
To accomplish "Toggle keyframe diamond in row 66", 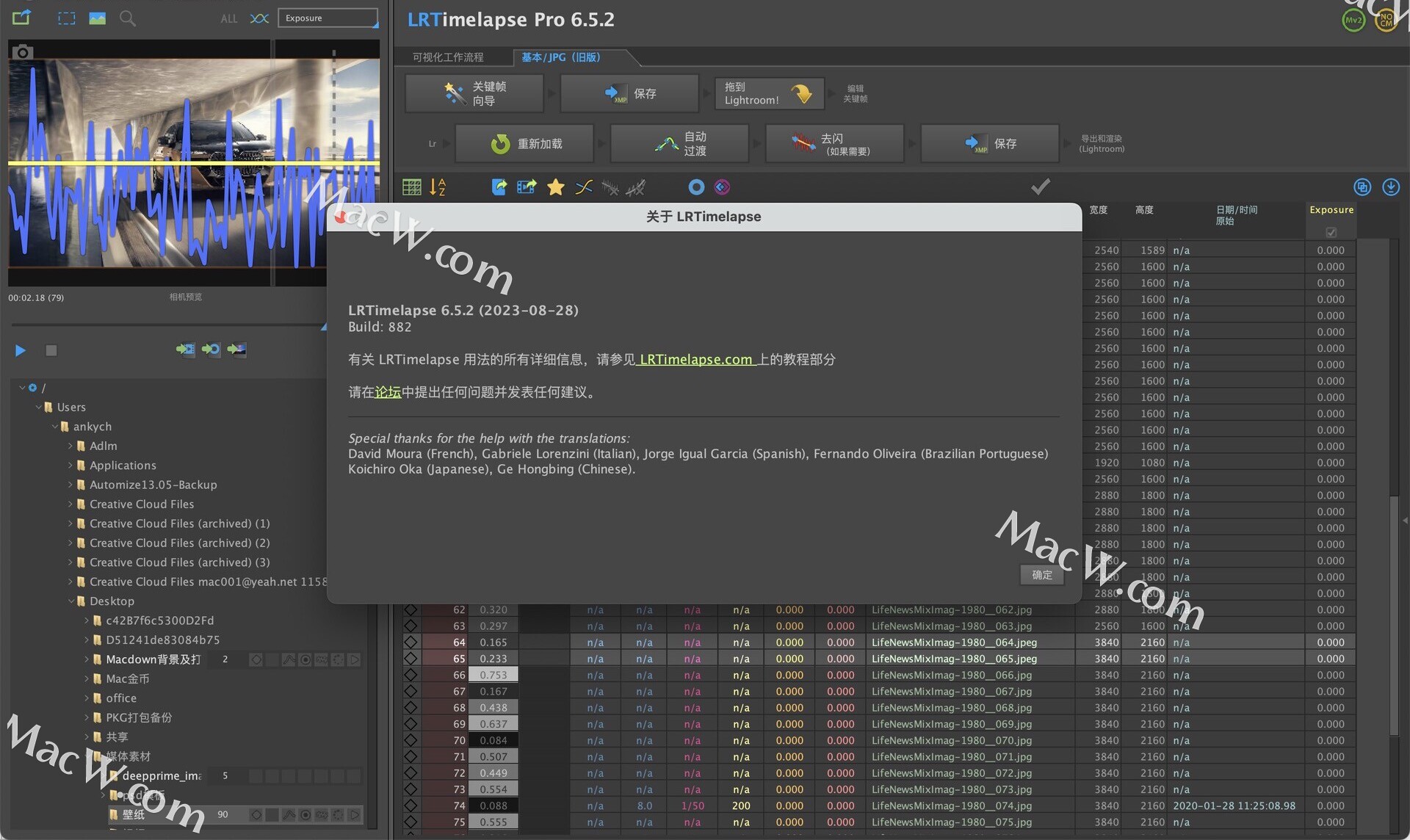I will (411, 675).
